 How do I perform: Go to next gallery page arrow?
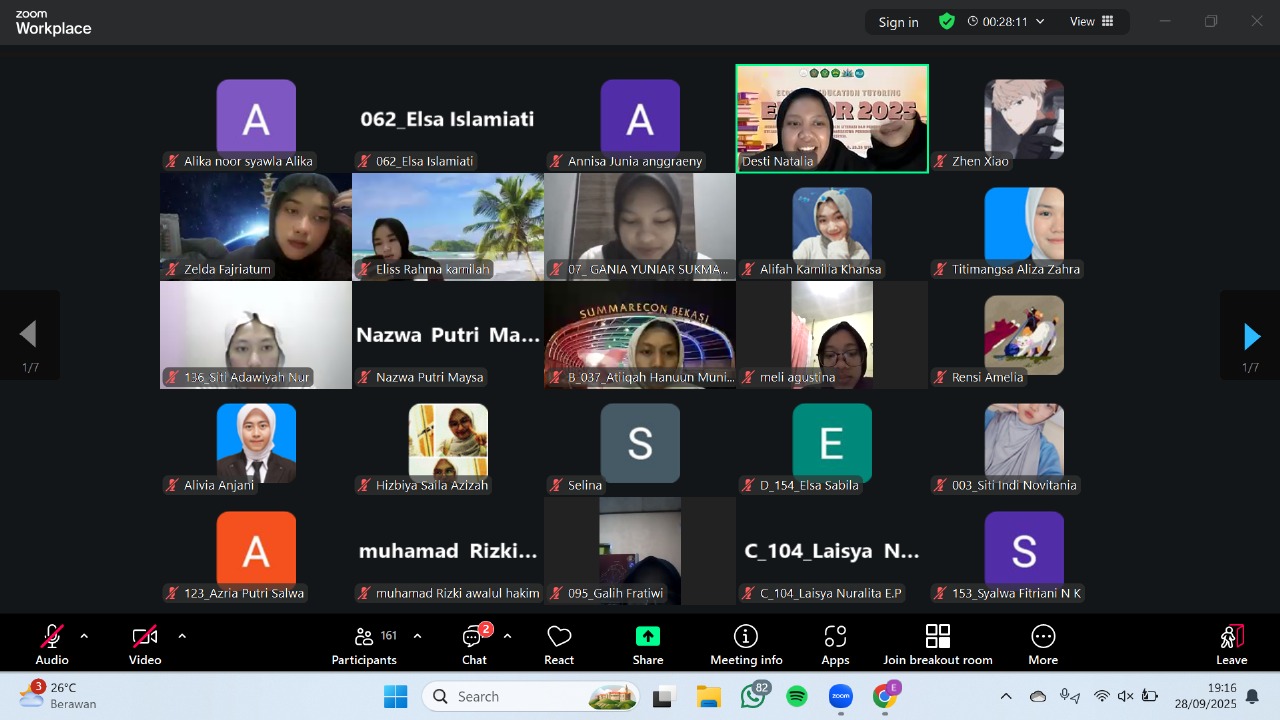[1250, 336]
